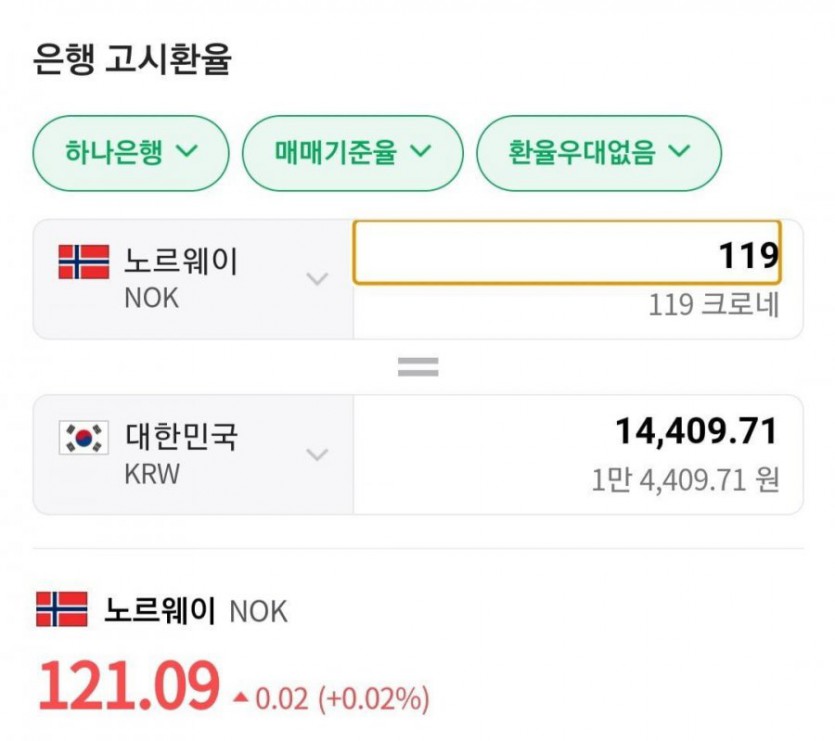Open the 하나은행 bank dropdown

131,153
